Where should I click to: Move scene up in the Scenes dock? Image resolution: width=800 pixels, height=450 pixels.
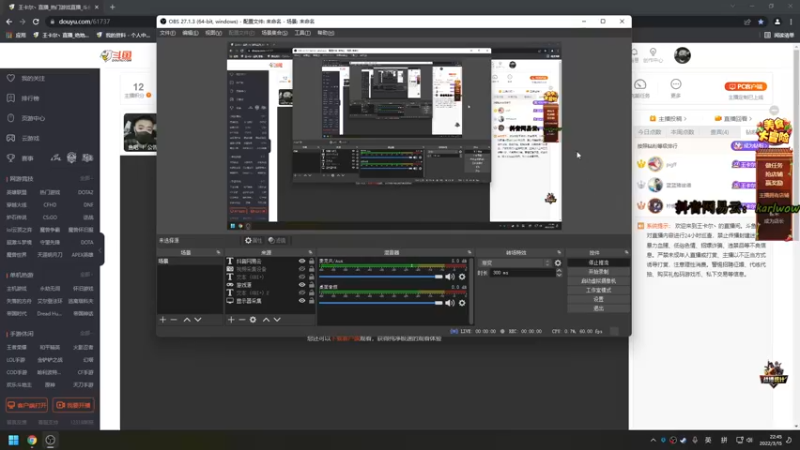187,319
